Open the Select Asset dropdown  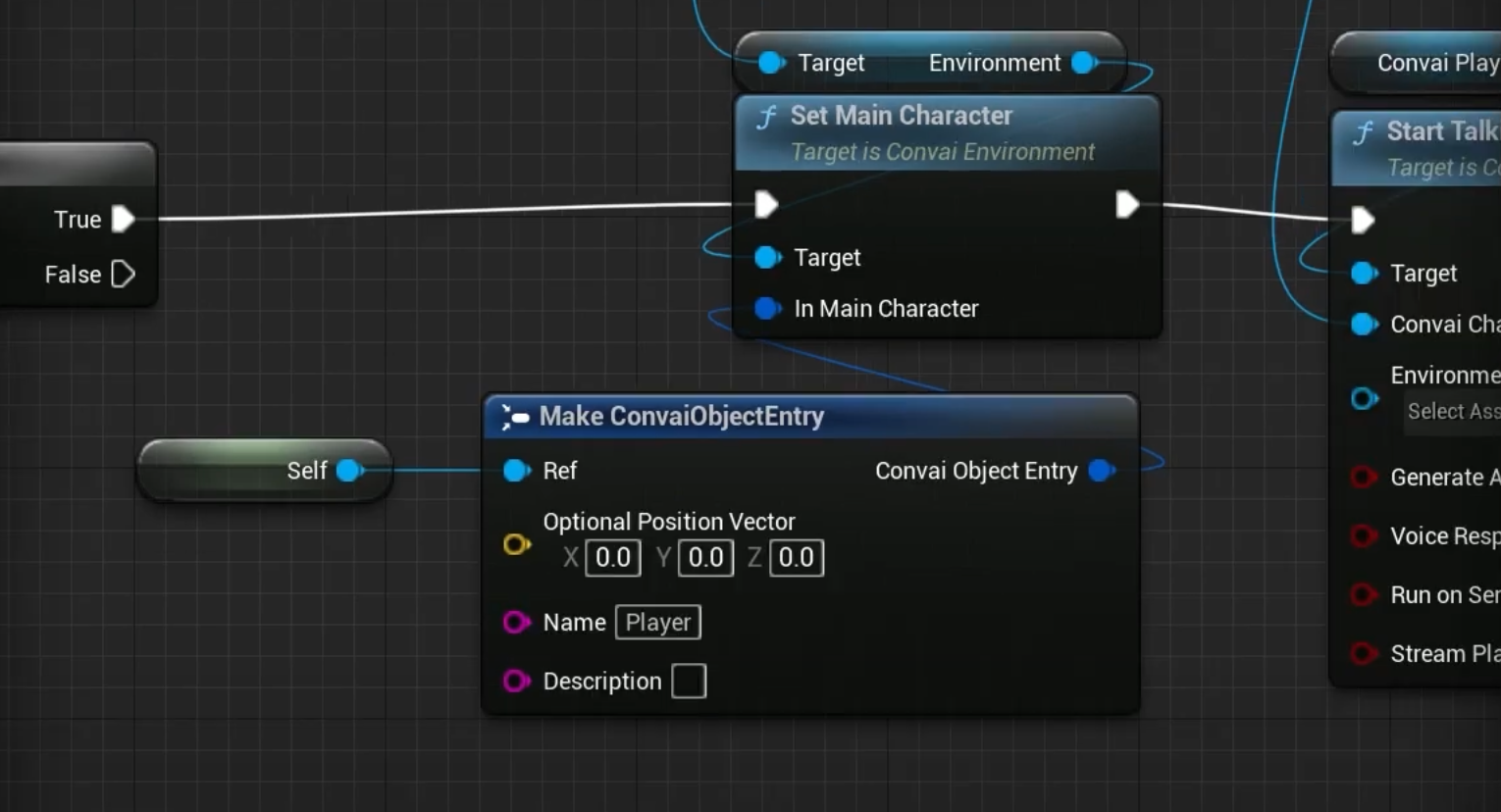1452,411
